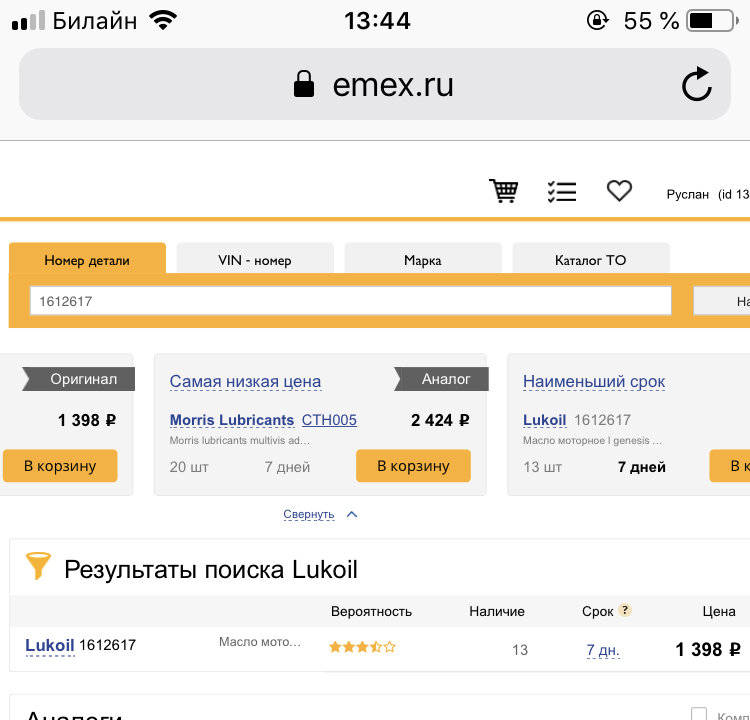Focus the part number search field
Viewport: 750px width, 720px height.
[351, 301]
